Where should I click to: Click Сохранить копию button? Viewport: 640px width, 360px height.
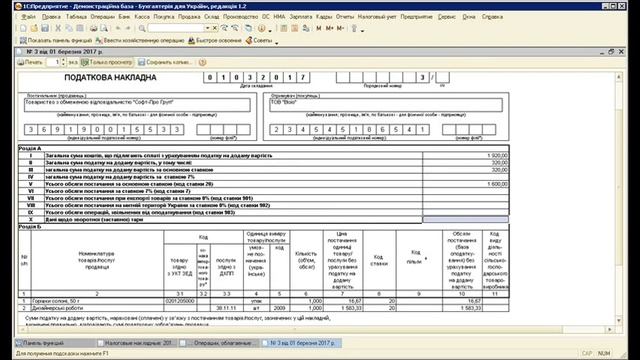coord(165,62)
